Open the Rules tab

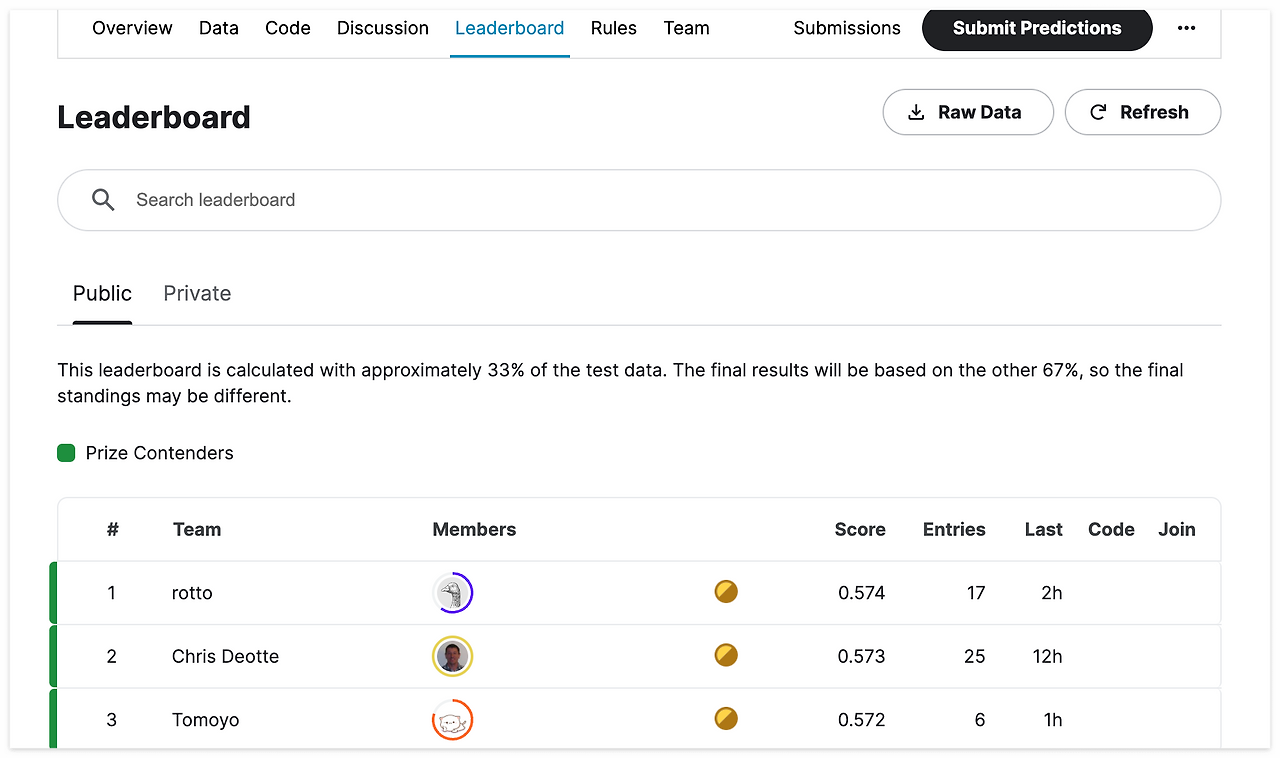tap(613, 28)
